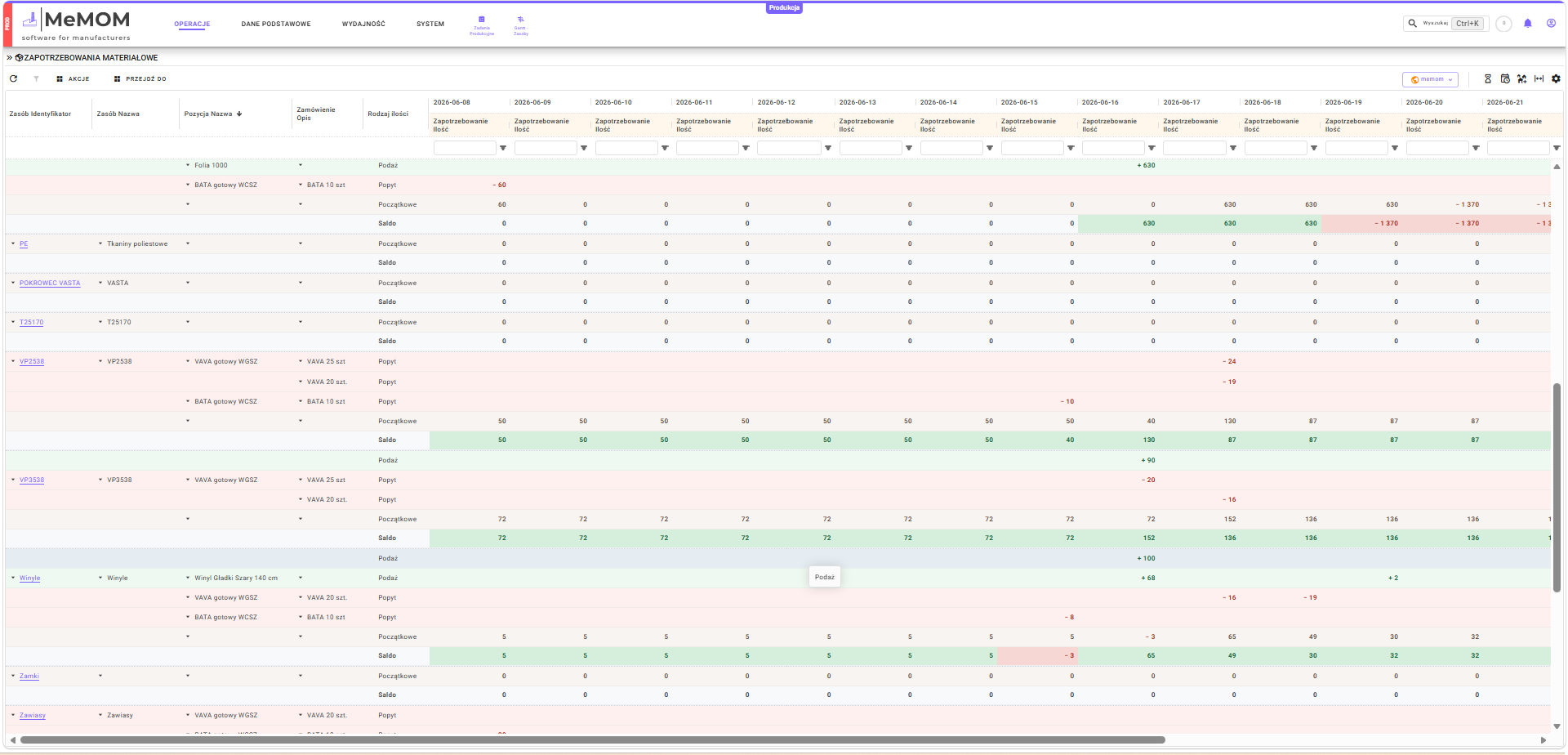The width and height of the screenshot is (1568, 755).
Task: Open the memom dropdown selector
Action: [1430, 79]
